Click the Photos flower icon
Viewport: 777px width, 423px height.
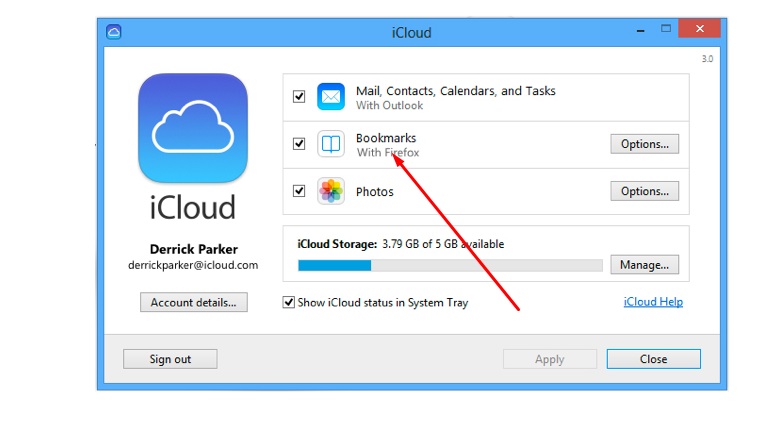pyautogui.click(x=331, y=191)
